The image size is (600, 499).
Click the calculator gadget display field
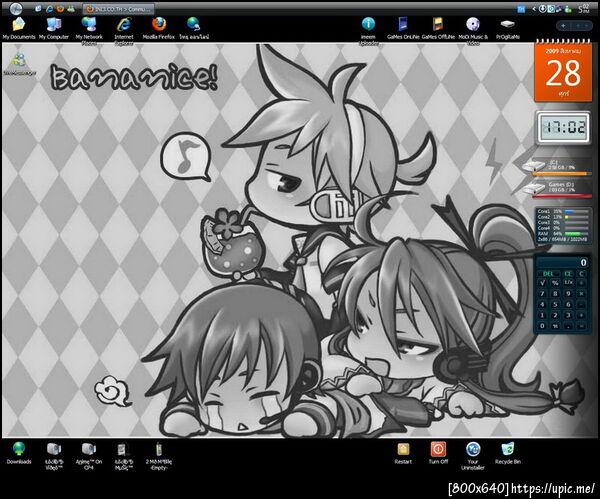click(562, 262)
